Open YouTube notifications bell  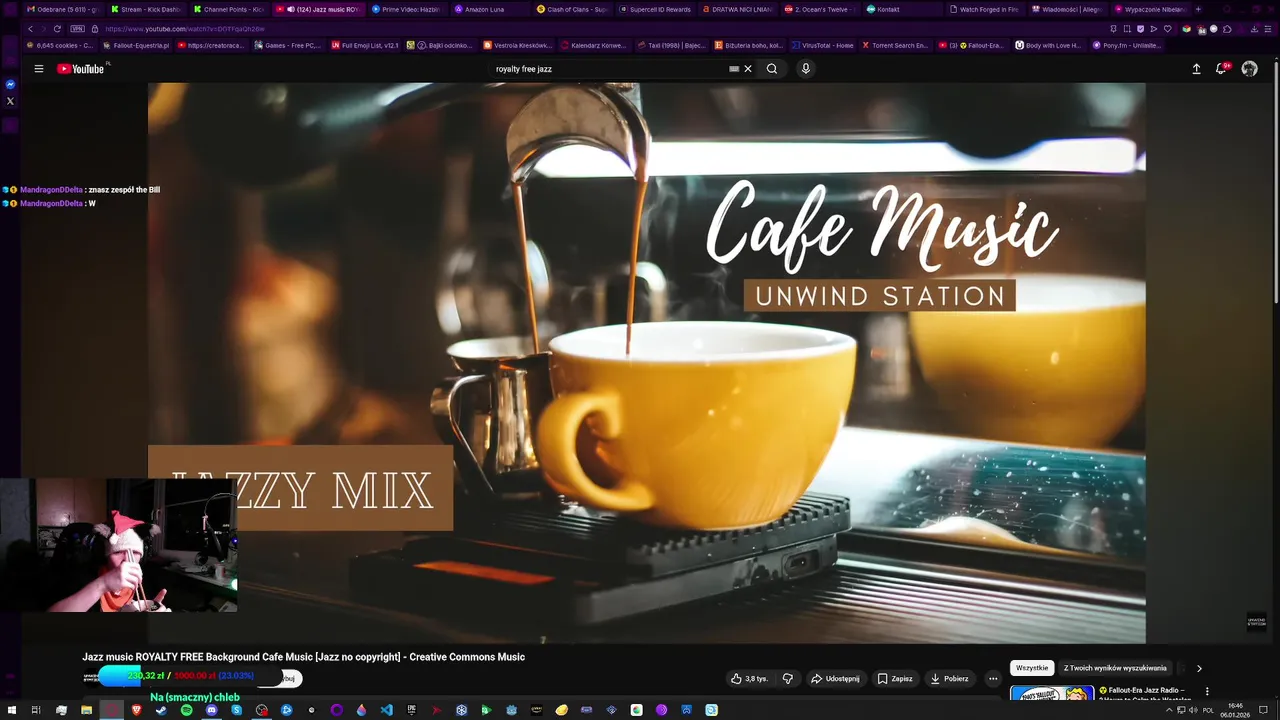pyautogui.click(x=1222, y=68)
